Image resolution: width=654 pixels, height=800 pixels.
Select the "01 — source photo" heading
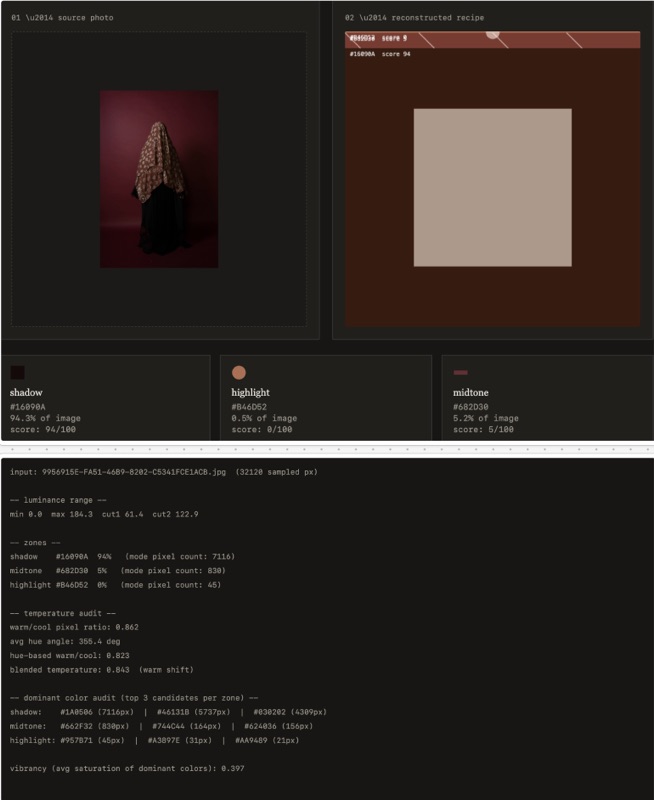(62, 18)
